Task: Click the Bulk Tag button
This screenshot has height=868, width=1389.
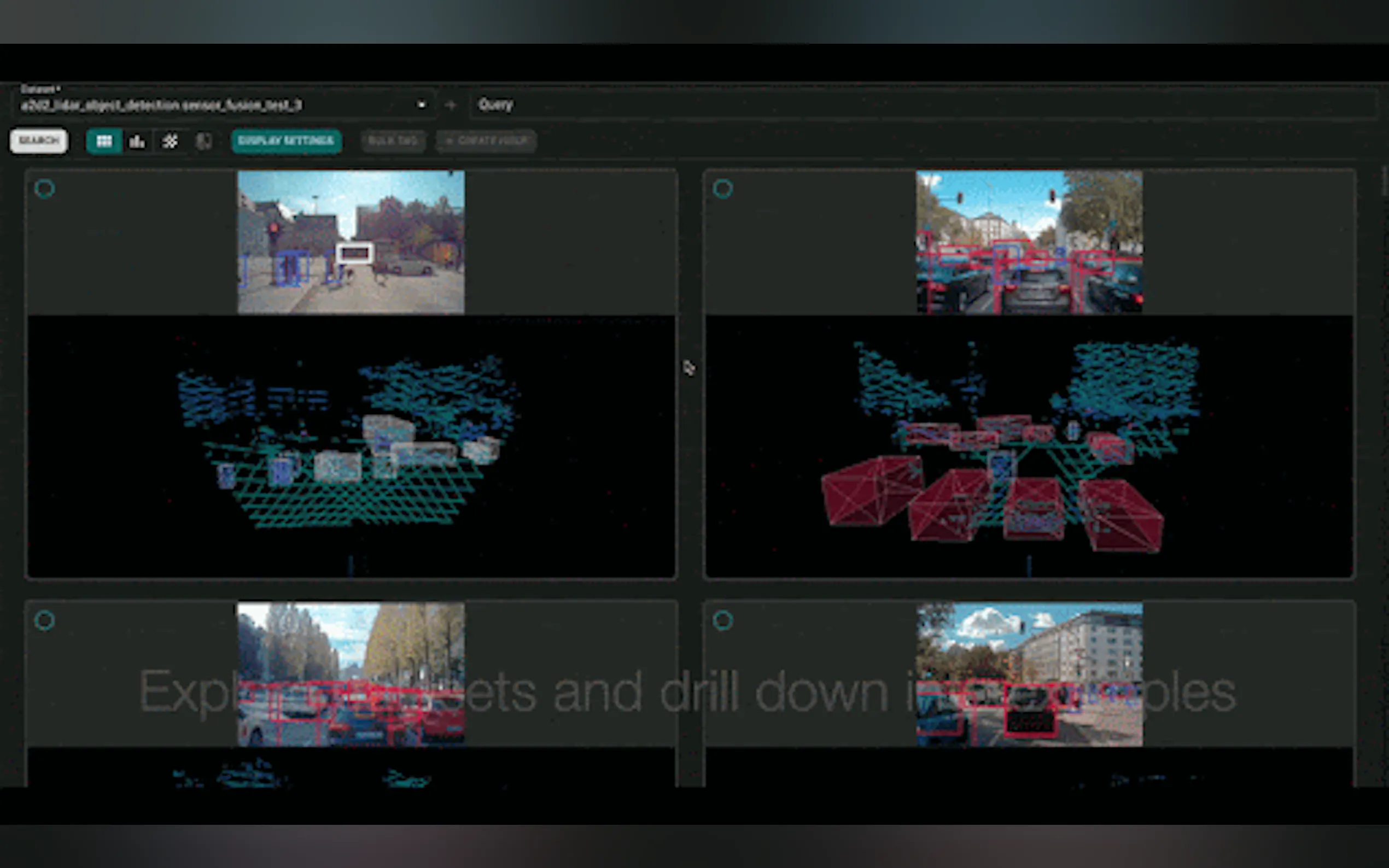Action: pos(393,140)
